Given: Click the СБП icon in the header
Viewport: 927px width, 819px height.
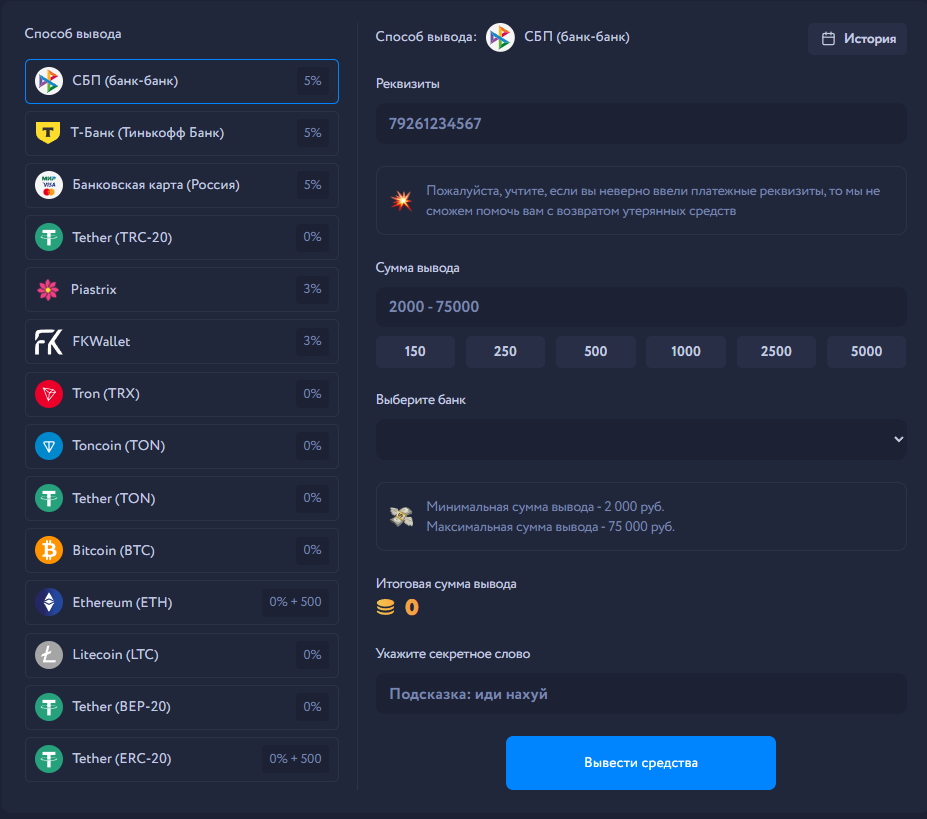Looking at the screenshot, I should [499, 37].
